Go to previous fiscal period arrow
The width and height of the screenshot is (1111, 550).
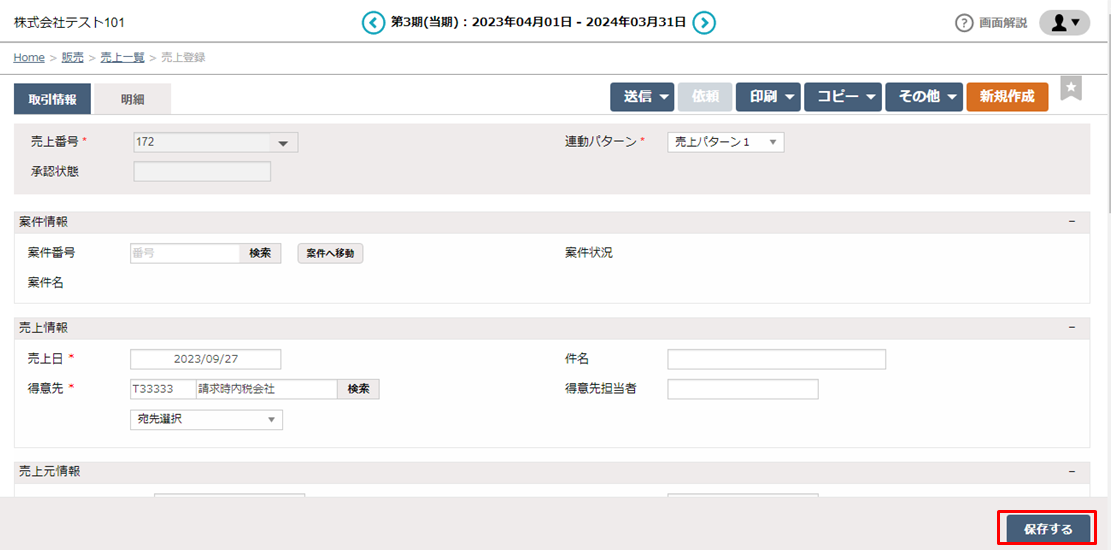pos(373,22)
